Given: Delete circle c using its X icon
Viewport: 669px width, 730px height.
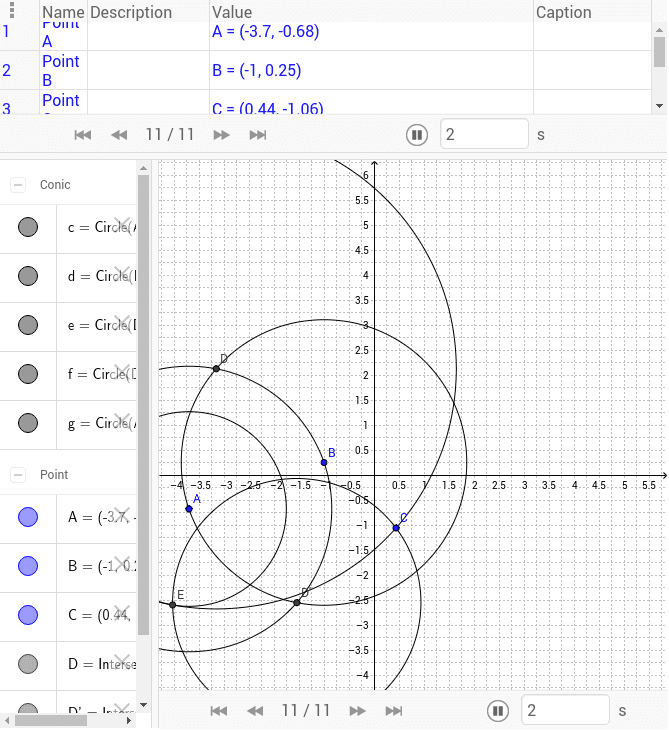Looking at the screenshot, I should click(122, 225).
